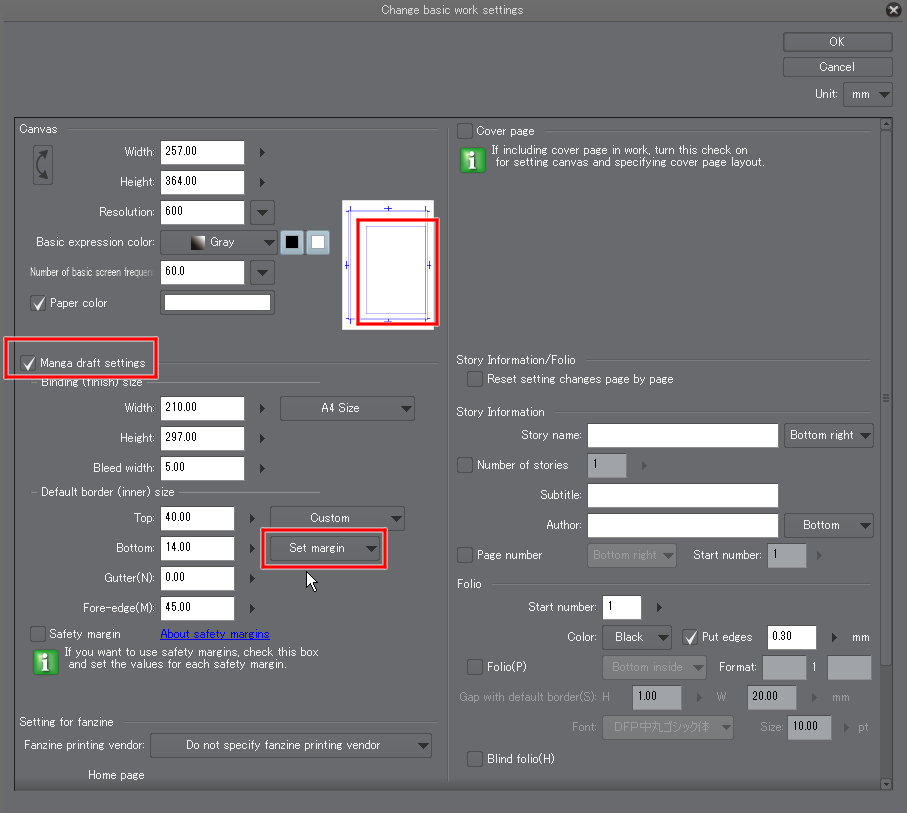Viewport: 907px width, 813px height.
Task: Open Story name position Bottom right dropdown
Action: click(828, 435)
